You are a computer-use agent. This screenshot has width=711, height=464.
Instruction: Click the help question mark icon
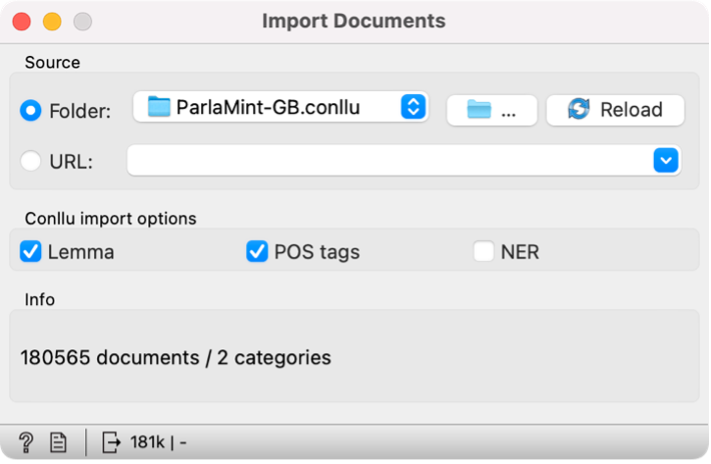[x=27, y=441]
